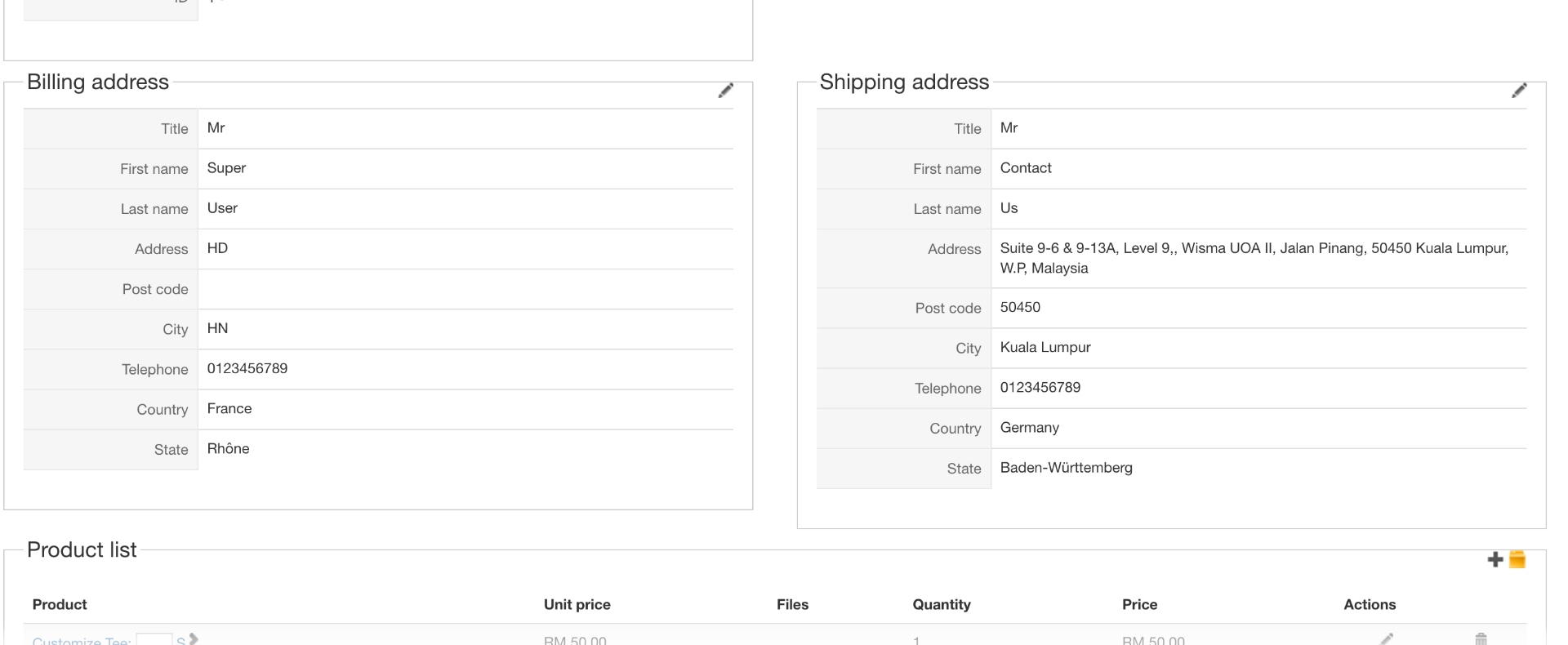Image resolution: width=1568 pixels, height=645 pixels.
Task: Click the Product column header
Action: pyautogui.click(x=60, y=604)
